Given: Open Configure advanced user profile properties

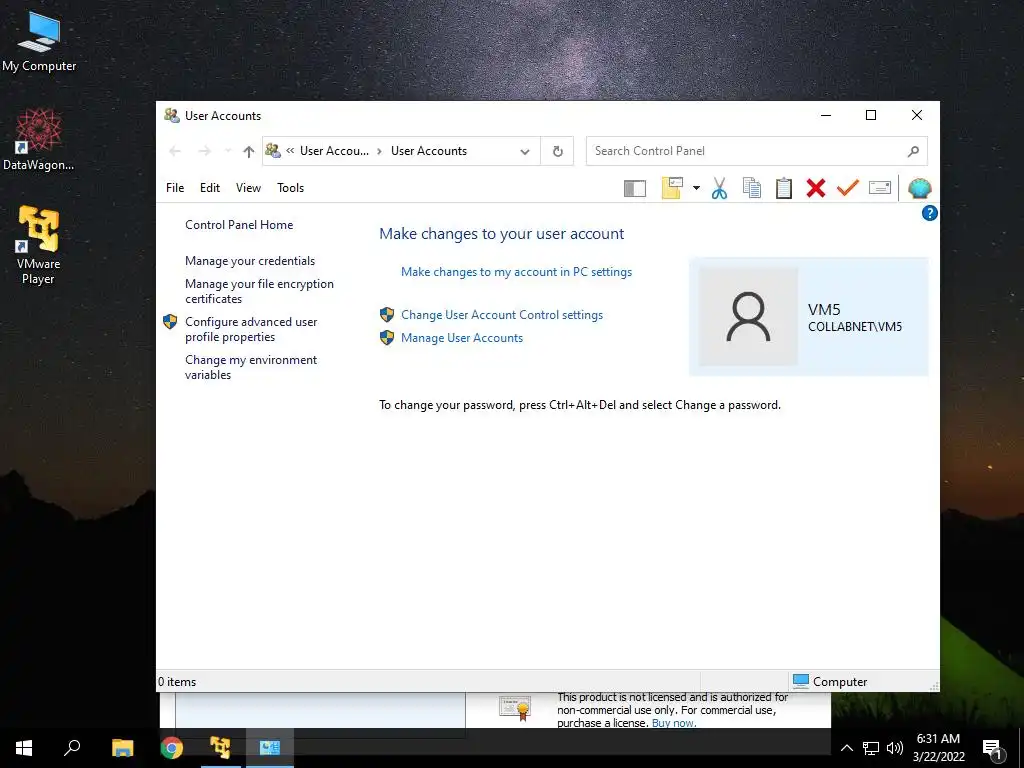Looking at the screenshot, I should pos(251,329).
